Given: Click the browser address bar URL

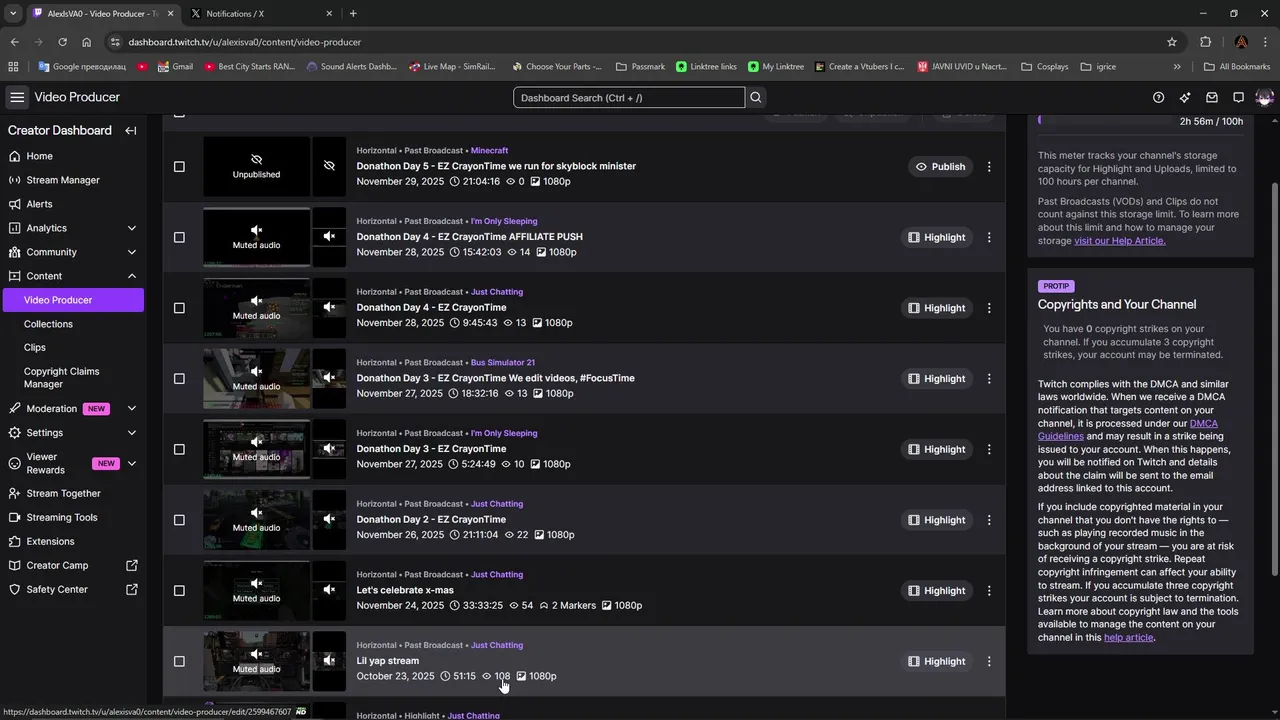Looking at the screenshot, I should (x=245, y=42).
